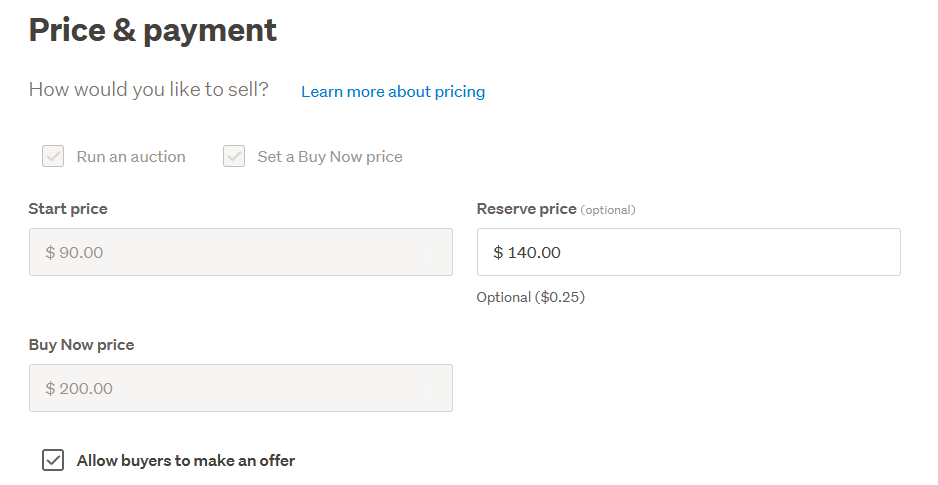Select the Buy Now price field showing $200.00
Image resolution: width=938 pixels, height=485 pixels.
(240, 388)
